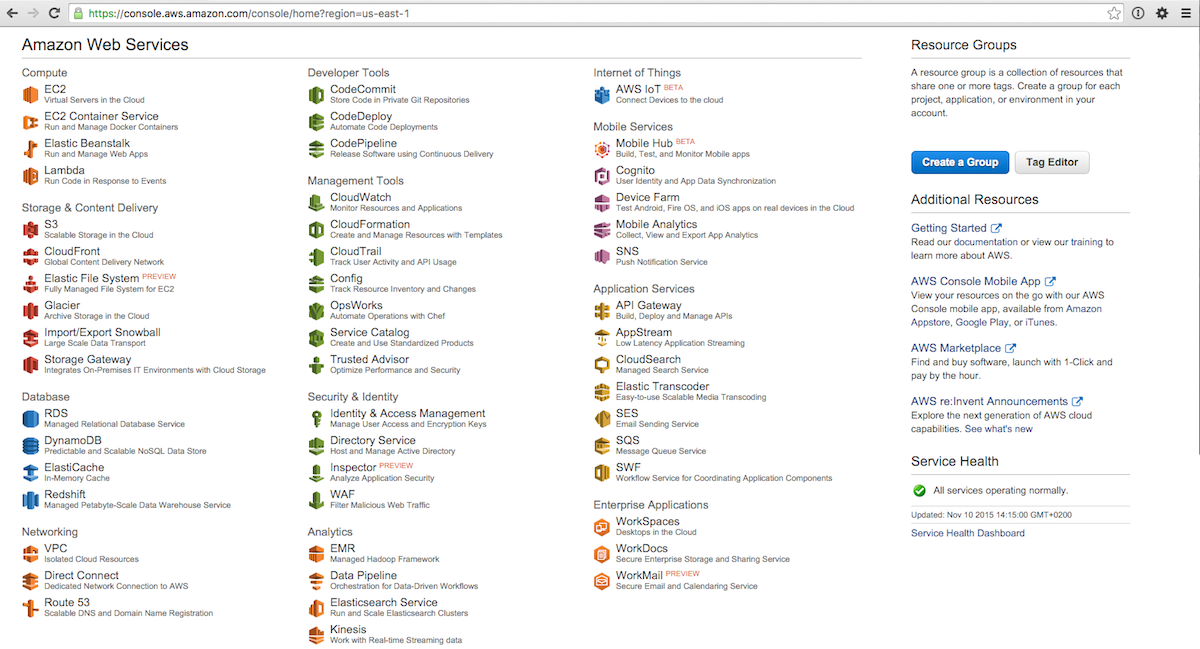The height and width of the screenshot is (649, 1200).
Task: Open the AWS re:Invent Announcements link
Action: click(997, 402)
